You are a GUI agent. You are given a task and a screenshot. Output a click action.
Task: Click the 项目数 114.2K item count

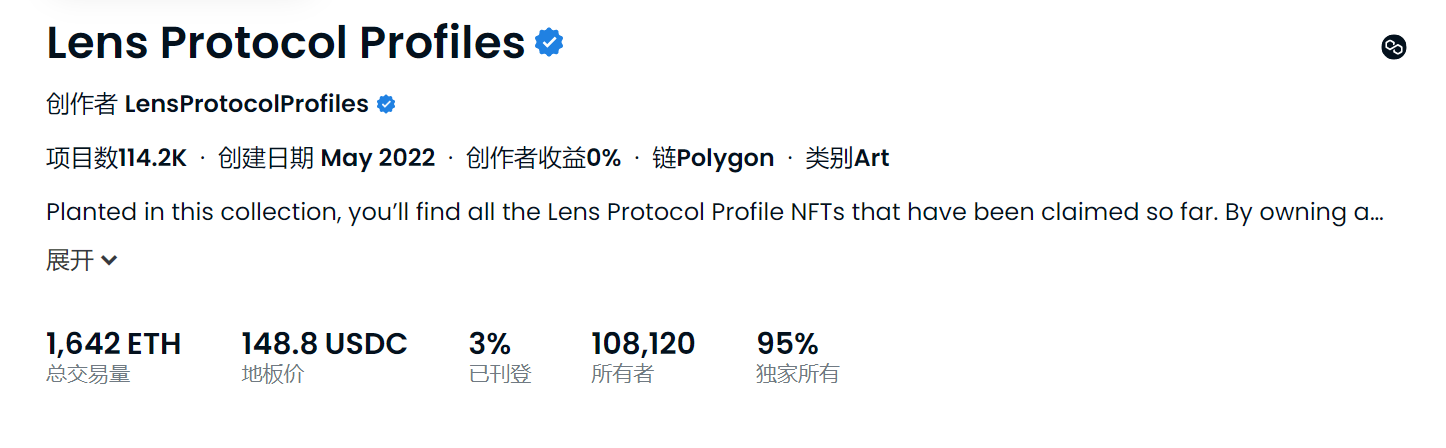(116, 158)
